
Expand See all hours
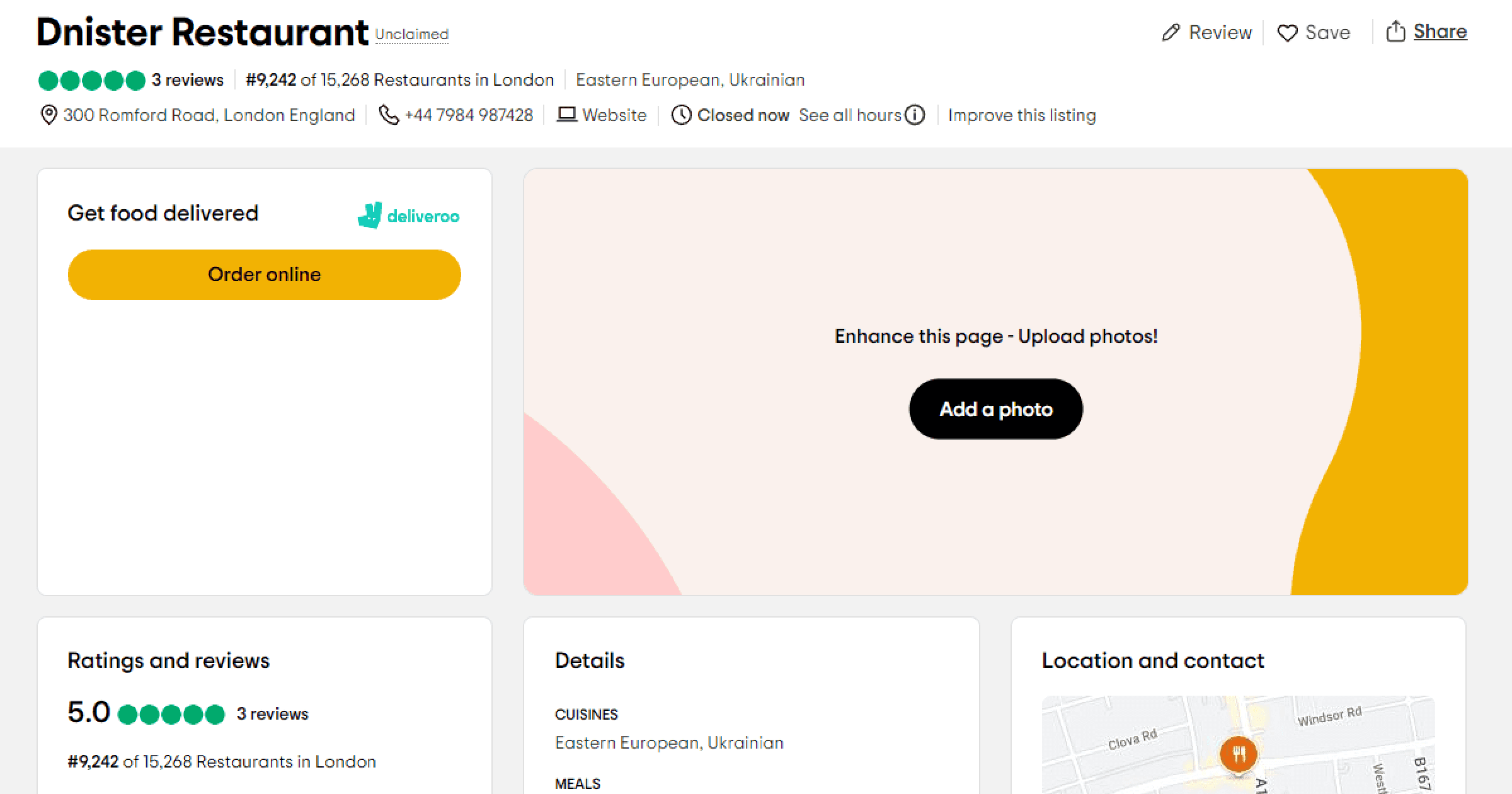click(850, 115)
